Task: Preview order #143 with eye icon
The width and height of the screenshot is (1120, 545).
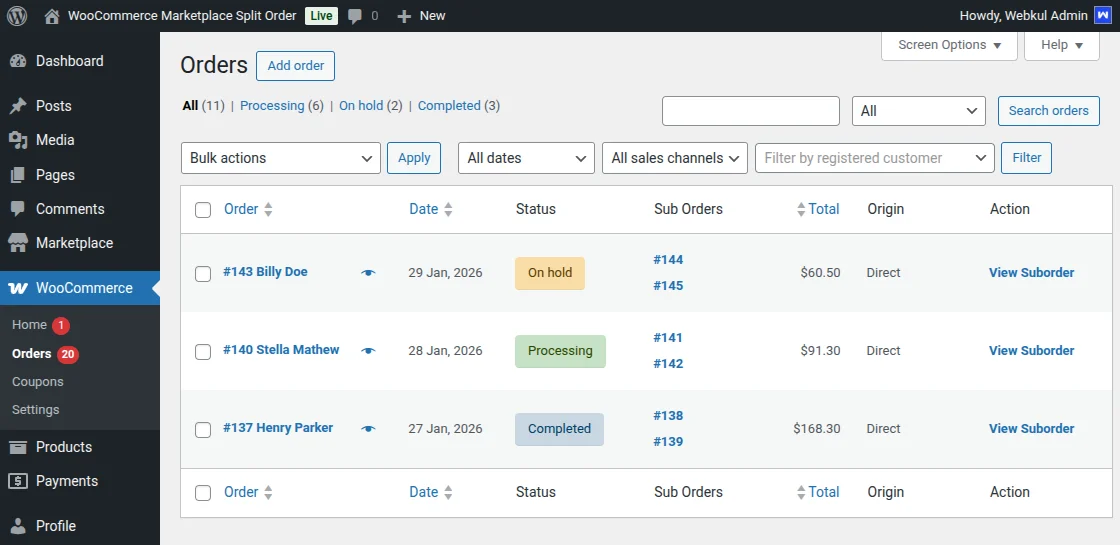Action: (x=368, y=273)
